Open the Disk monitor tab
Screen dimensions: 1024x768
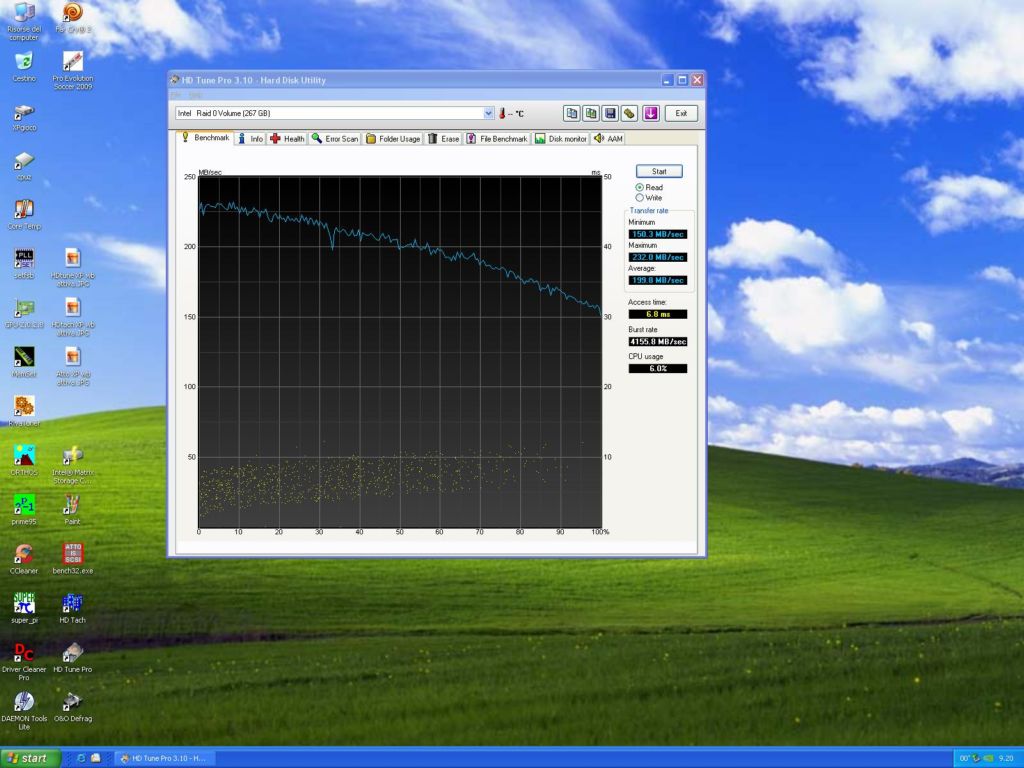(x=561, y=138)
